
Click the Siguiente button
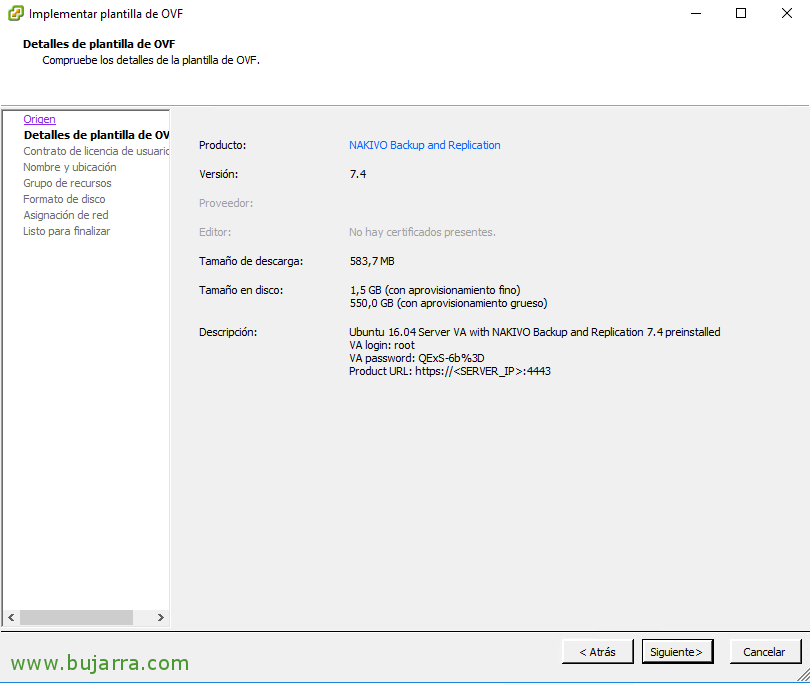coord(677,651)
